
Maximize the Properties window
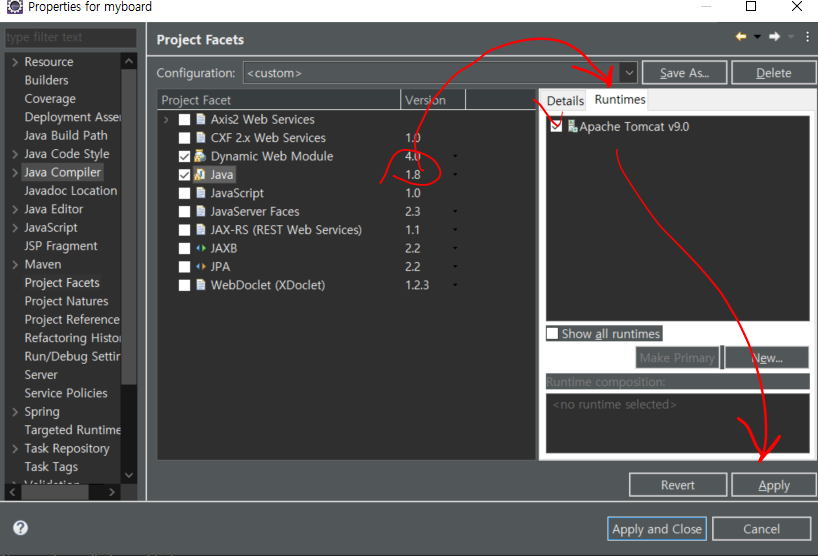pos(751,6)
